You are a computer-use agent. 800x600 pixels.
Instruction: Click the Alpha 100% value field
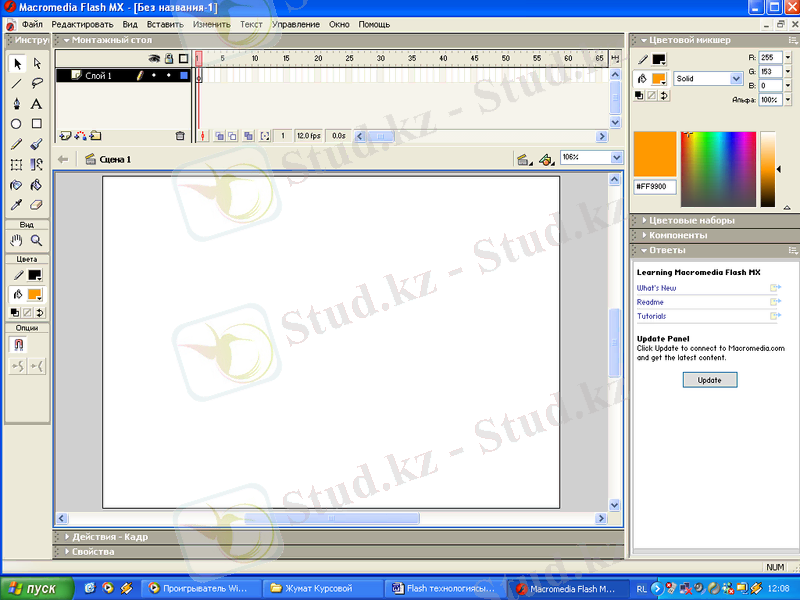[x=770, y=100]
